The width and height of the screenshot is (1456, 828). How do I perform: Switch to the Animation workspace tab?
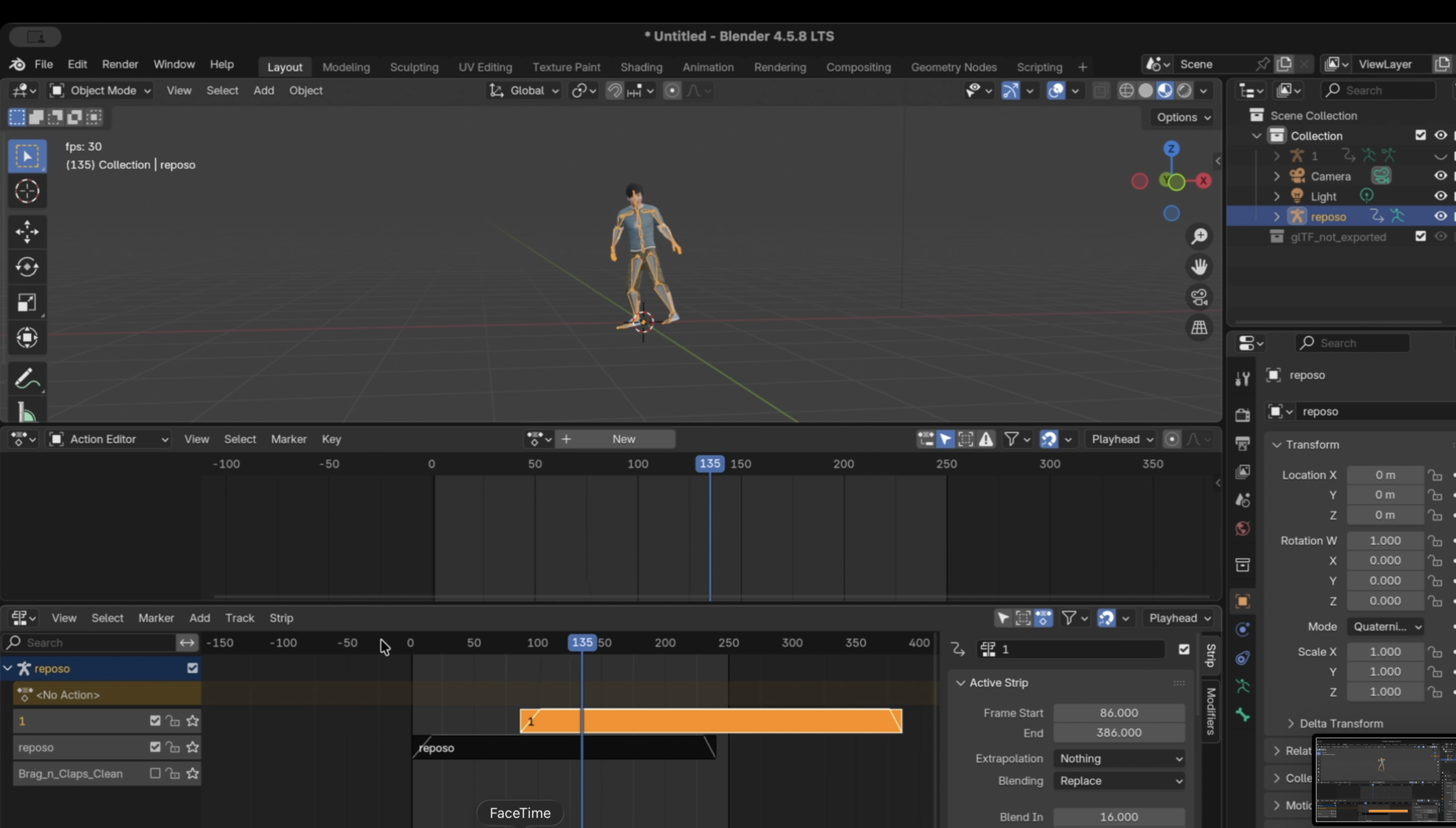click(x=708, y=67)
